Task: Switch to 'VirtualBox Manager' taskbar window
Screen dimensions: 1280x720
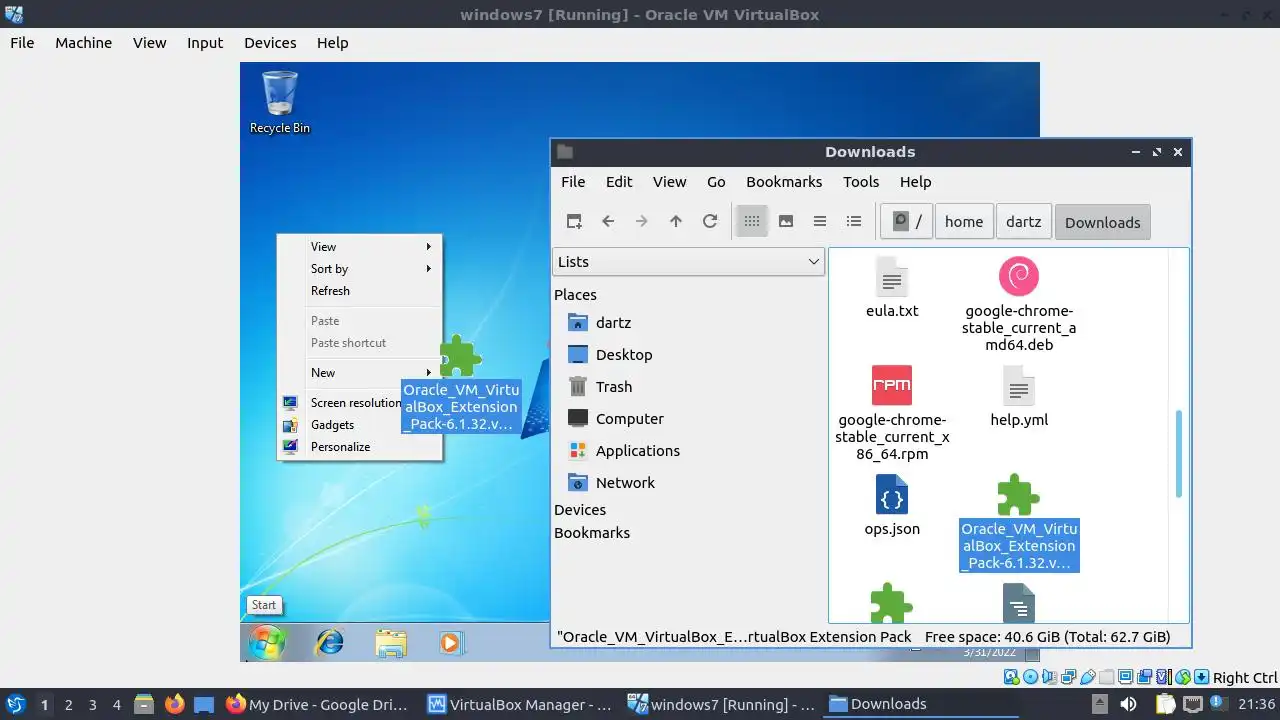Action: [x=520, y=704]
